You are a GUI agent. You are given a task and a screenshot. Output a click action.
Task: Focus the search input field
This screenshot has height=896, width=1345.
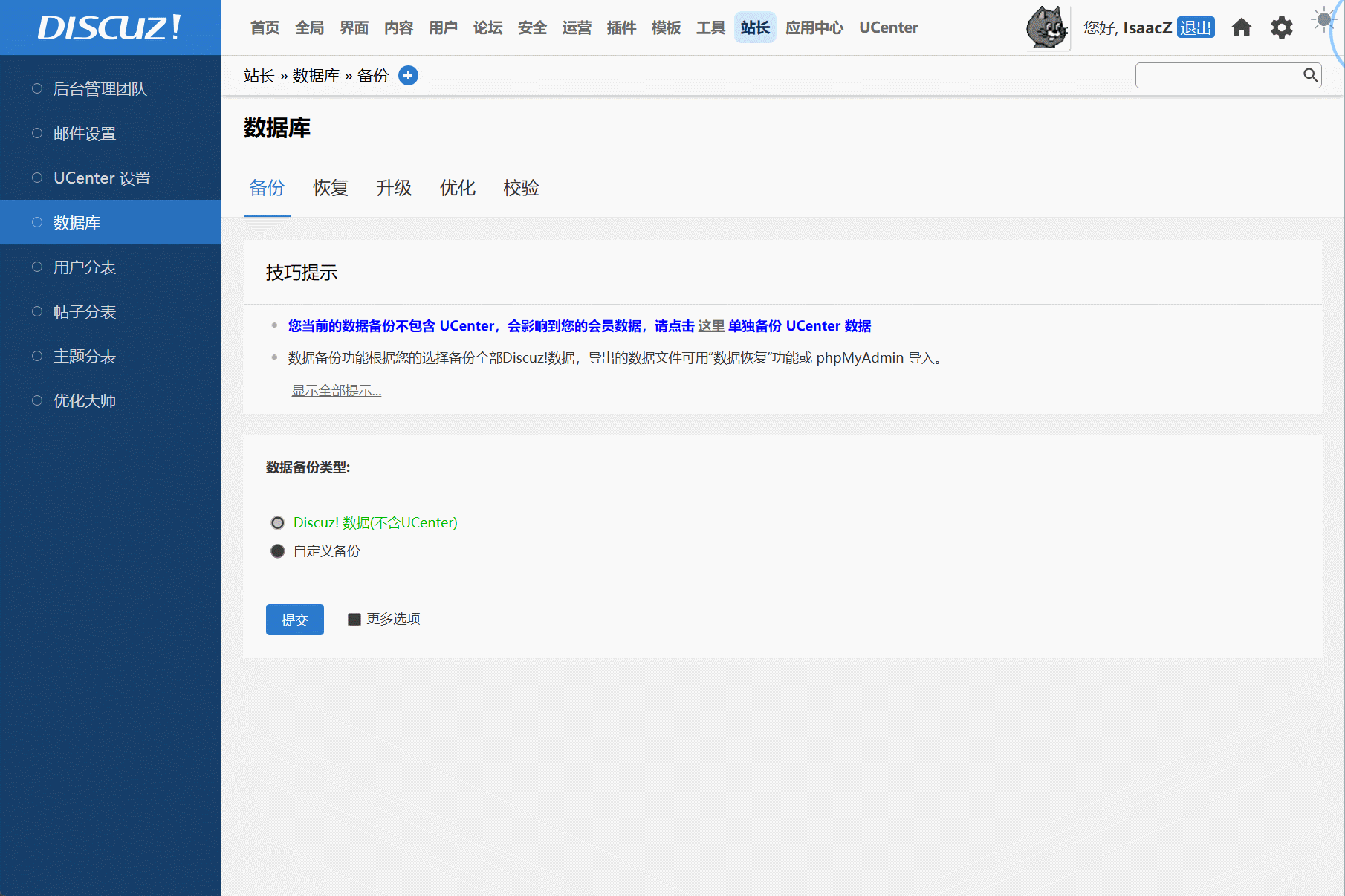tap(1219, 75)
